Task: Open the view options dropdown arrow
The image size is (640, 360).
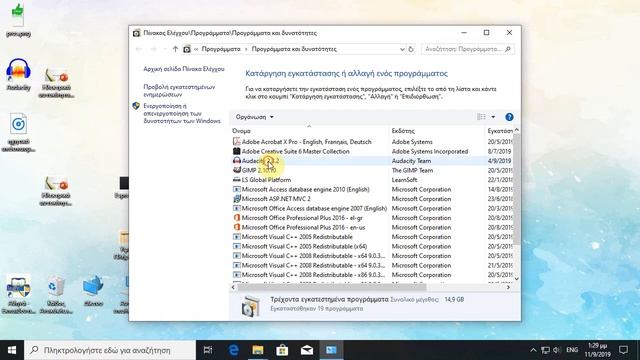Action: (493, 117)
